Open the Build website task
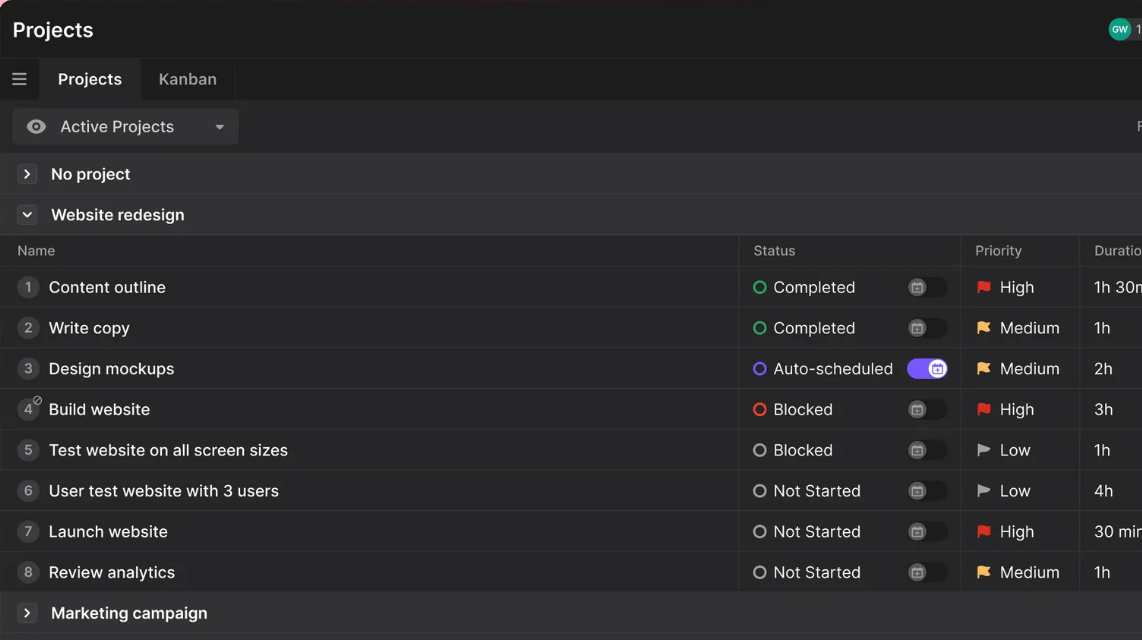Screen dimensions: 1142x640 click(99, 410)
